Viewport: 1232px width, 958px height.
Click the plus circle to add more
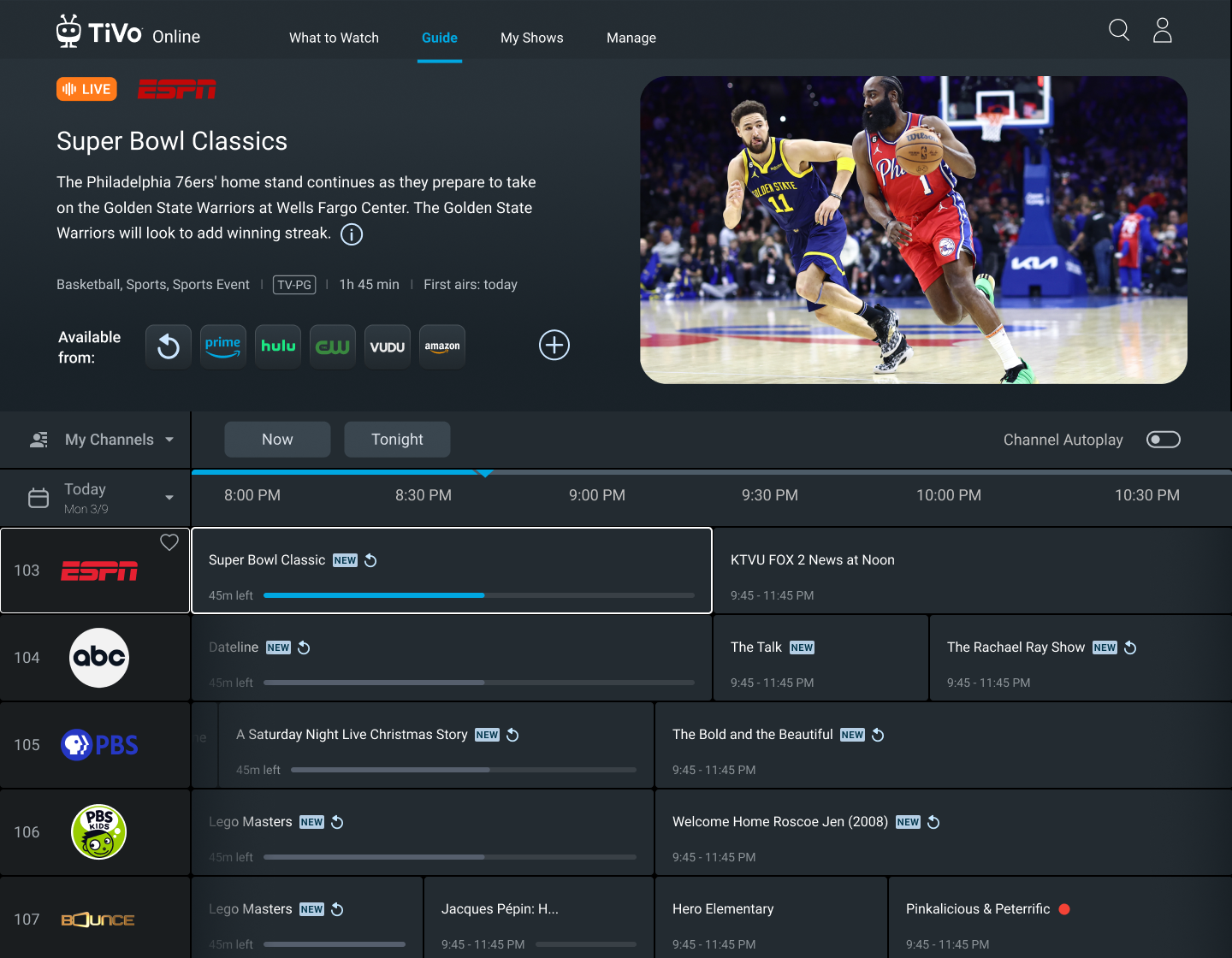pos(554,346)
